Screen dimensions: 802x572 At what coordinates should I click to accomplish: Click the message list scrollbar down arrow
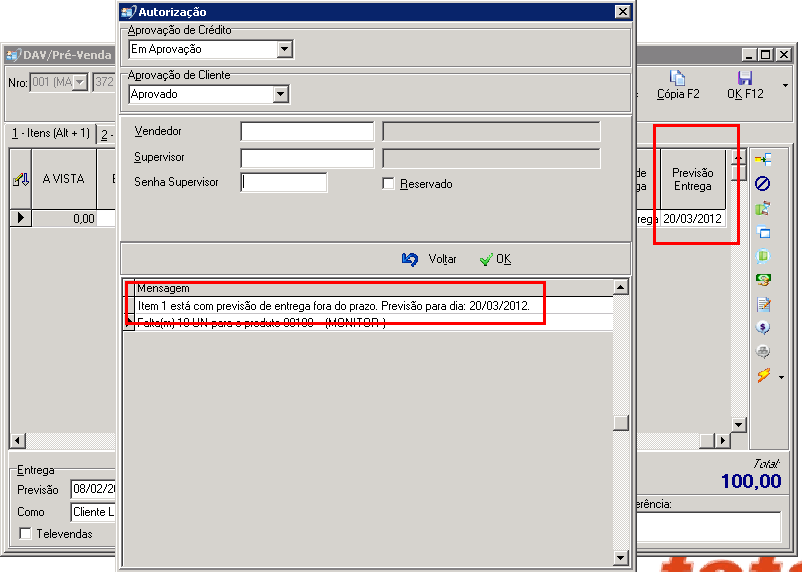620,557
